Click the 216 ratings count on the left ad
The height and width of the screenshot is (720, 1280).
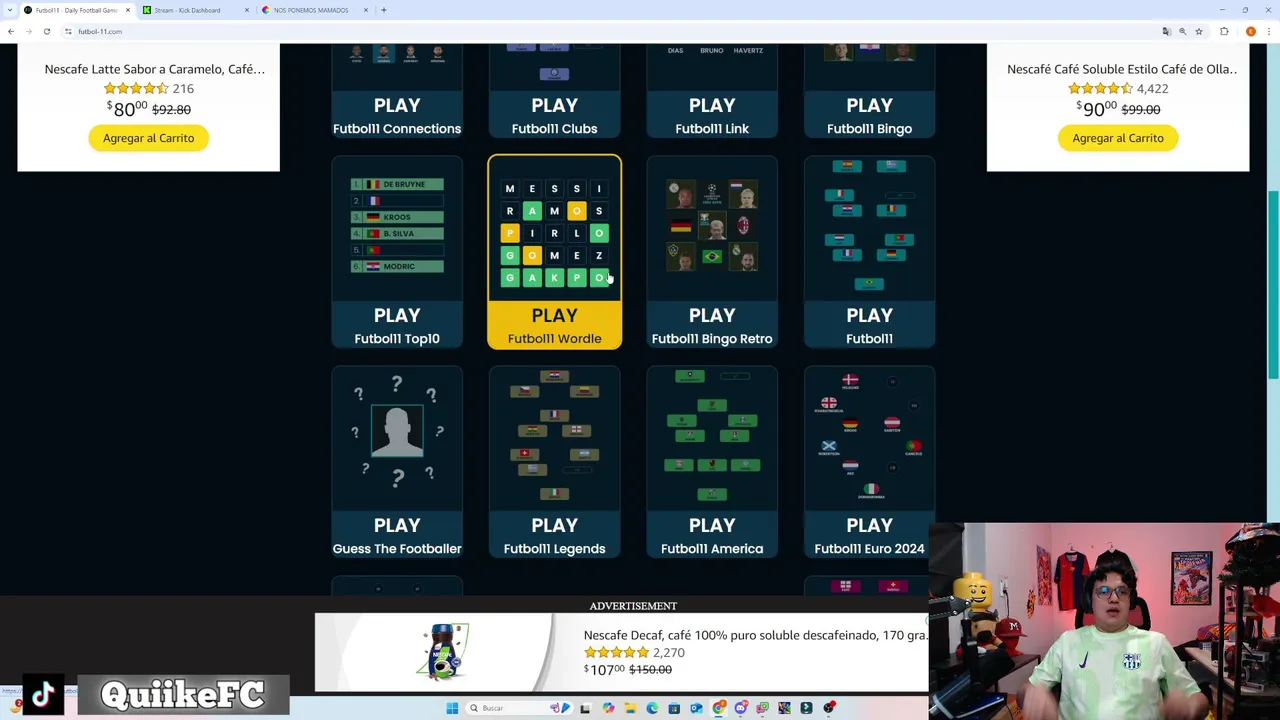pos(181,89)
